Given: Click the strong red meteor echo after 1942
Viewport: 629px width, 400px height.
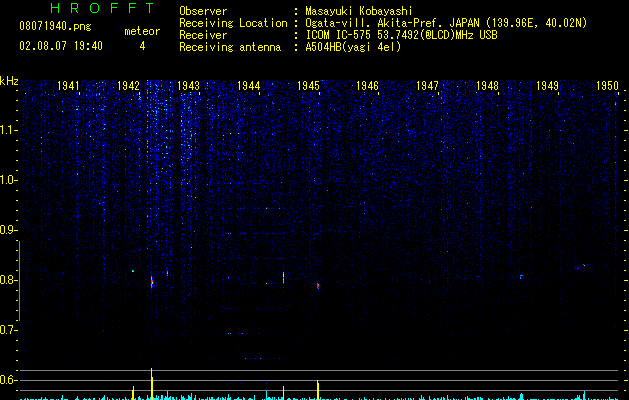Looking at the screenshot, I should click(x=152, y=282).
